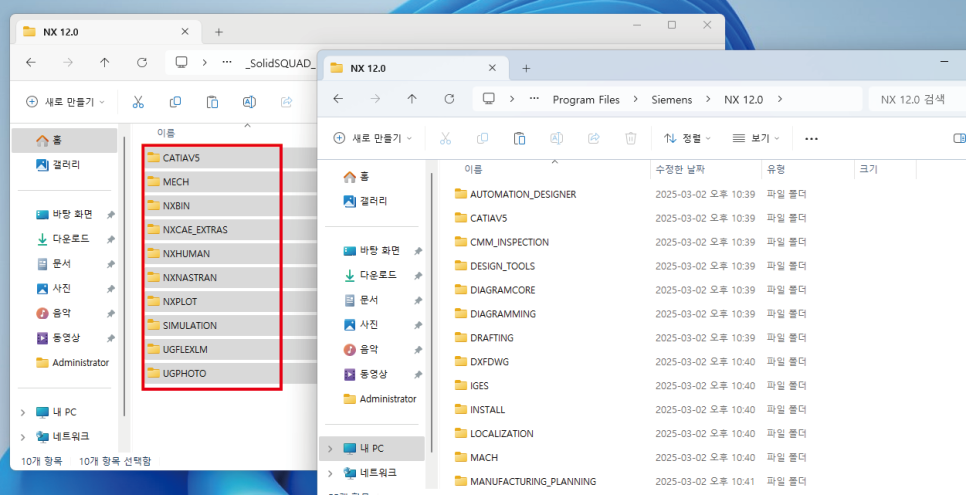This screenshot has width=966, height=495.
Task: Go forward in the rear window
Action: pos(68,62)
